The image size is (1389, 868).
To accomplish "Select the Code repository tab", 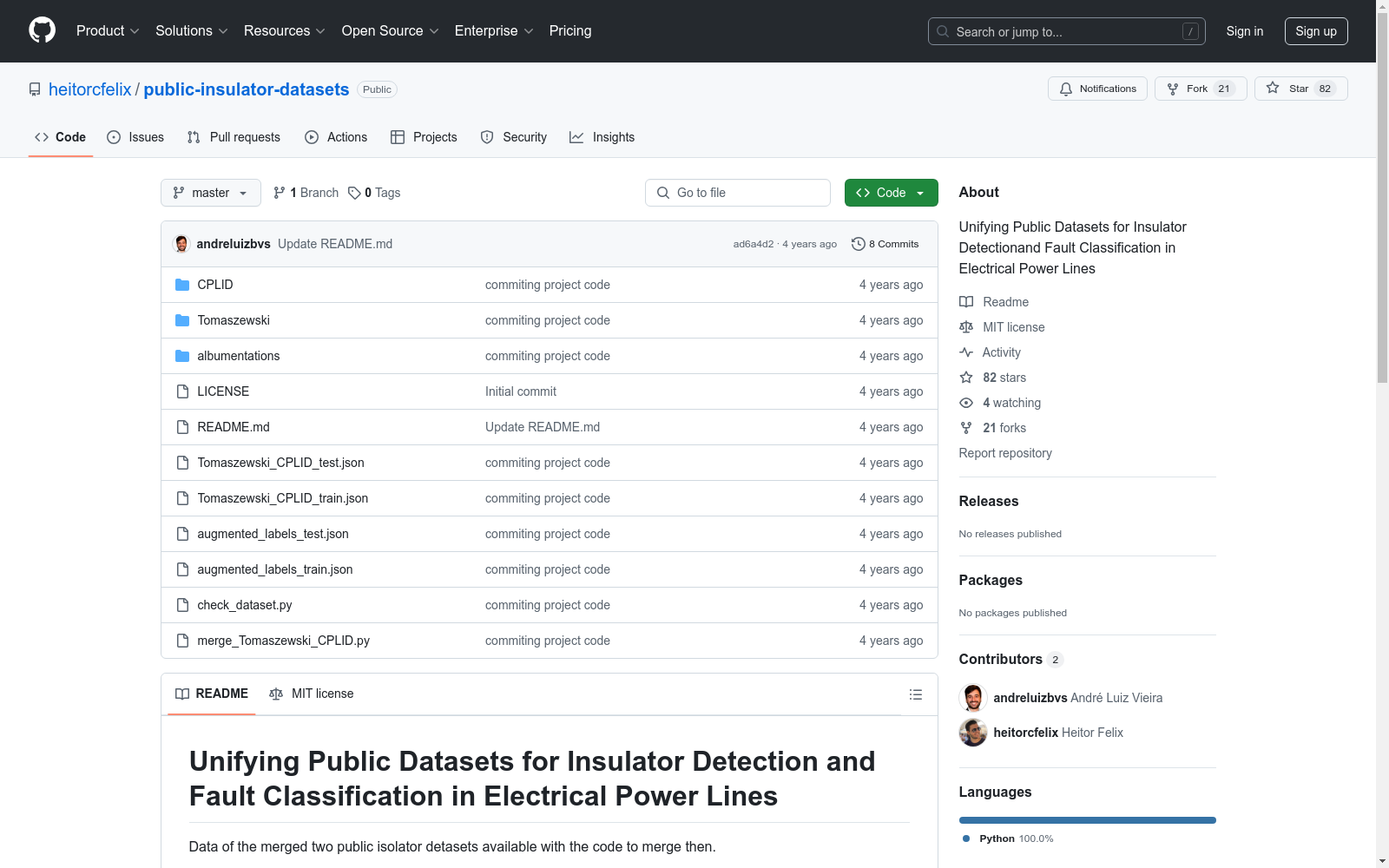I will pyautogui.click(x=60, y=137).
